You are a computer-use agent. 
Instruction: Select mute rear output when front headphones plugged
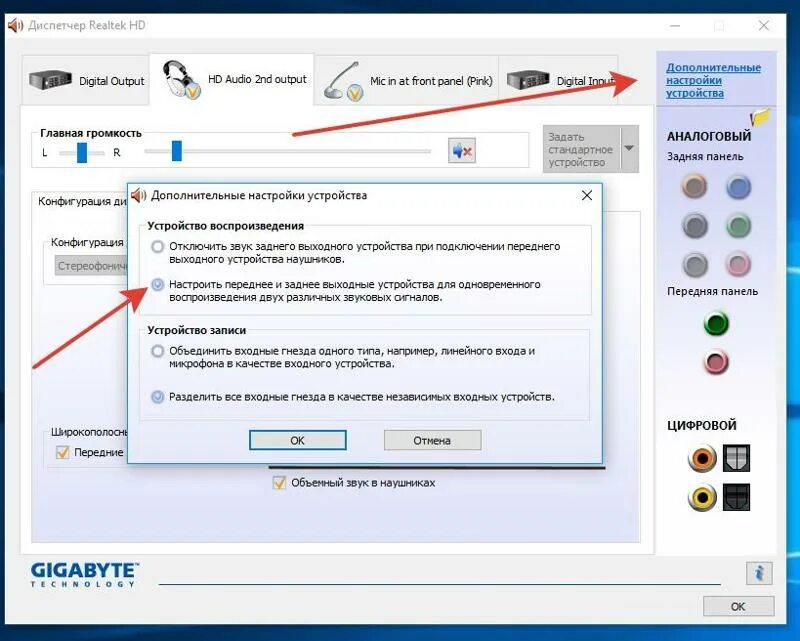(158, 247)
